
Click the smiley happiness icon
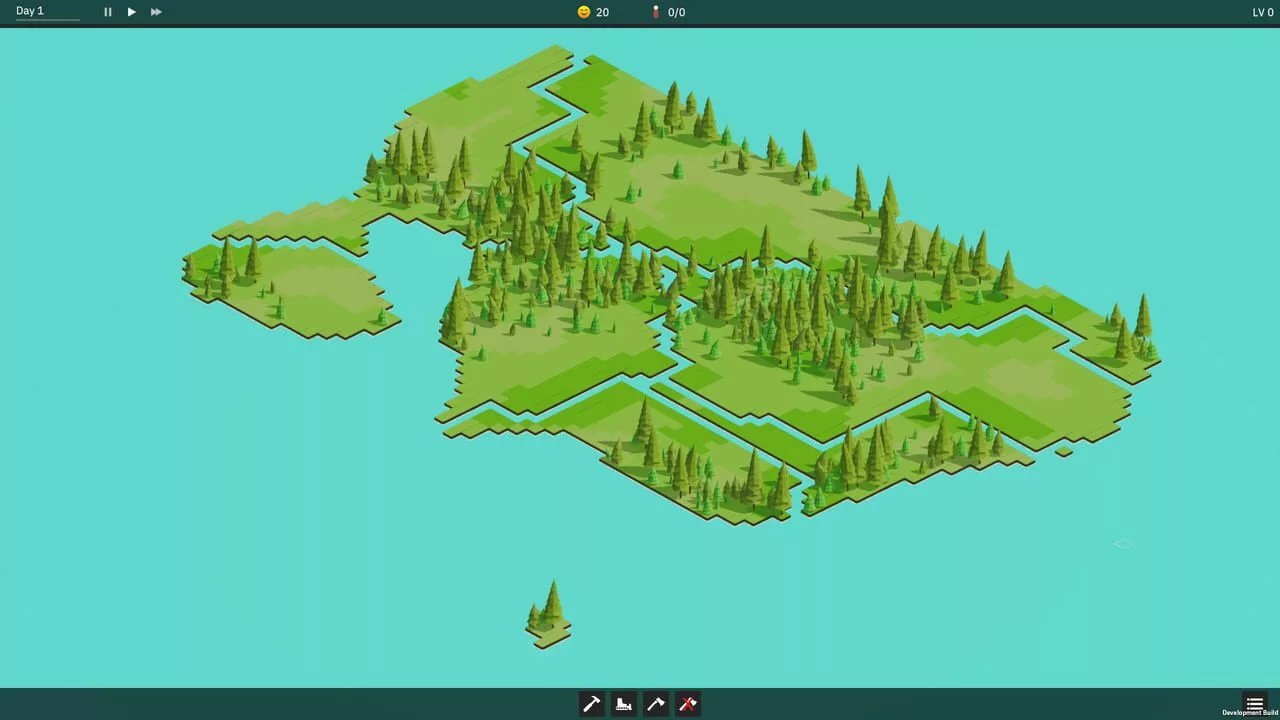click(x=584, y=12)
